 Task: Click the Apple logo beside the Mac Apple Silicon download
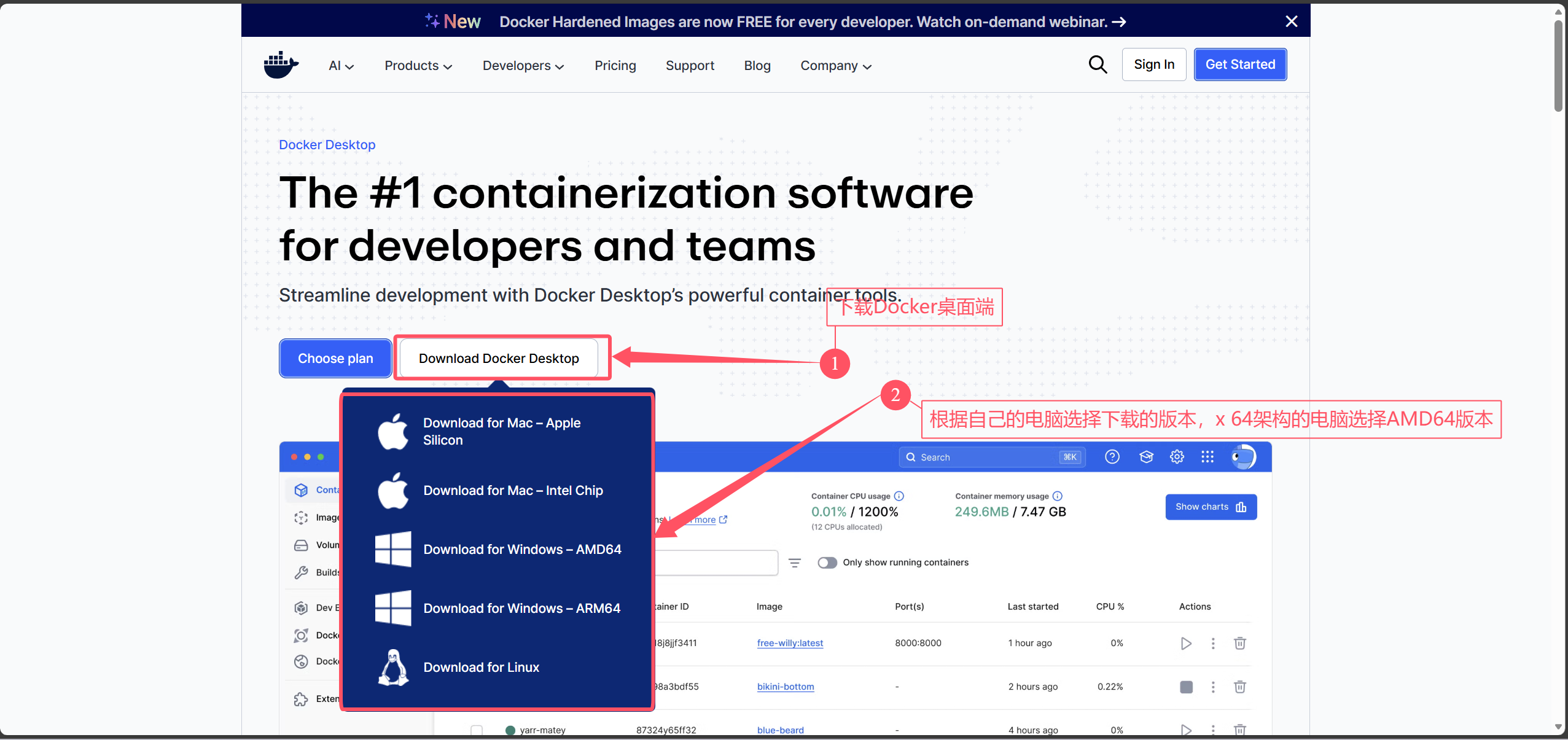click(x=393, y=431)
